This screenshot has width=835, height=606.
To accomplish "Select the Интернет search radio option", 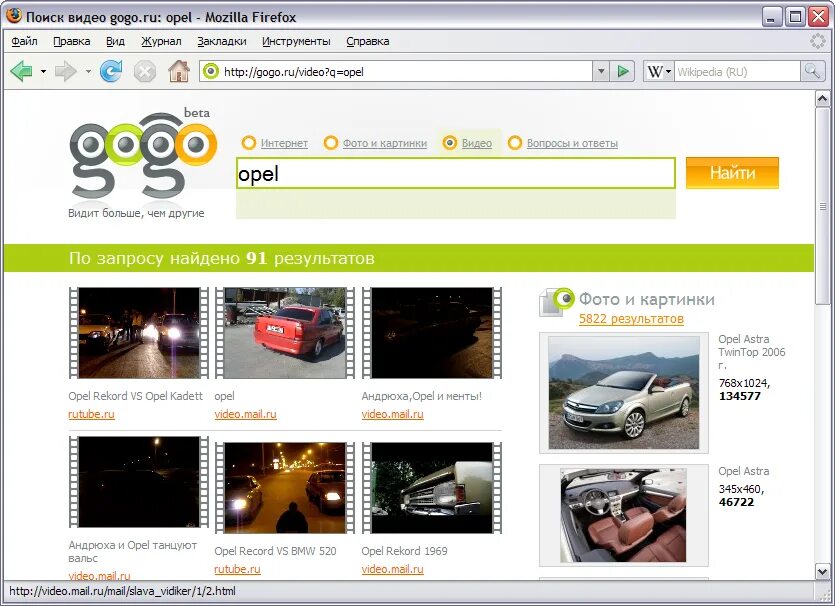I will [x=248, y=143].
